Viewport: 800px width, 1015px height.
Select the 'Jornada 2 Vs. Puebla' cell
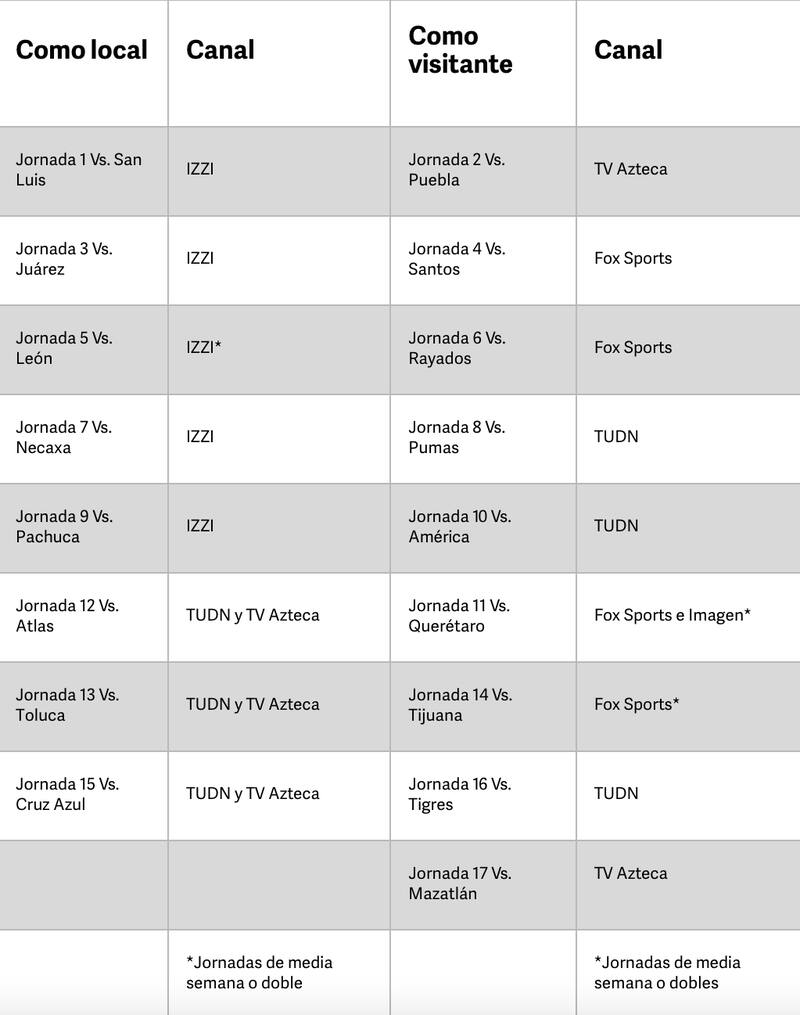pyautogui.click(x=457, y=170)
